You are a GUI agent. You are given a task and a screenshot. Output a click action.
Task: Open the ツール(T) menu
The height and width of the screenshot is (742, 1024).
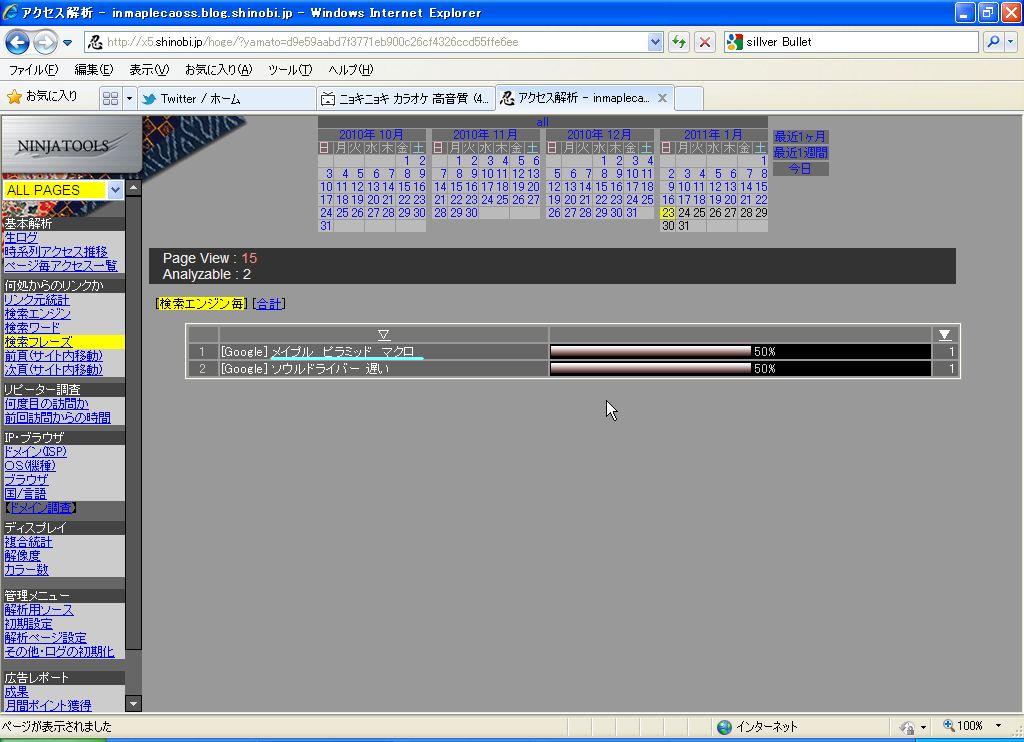tap(290, 70)
